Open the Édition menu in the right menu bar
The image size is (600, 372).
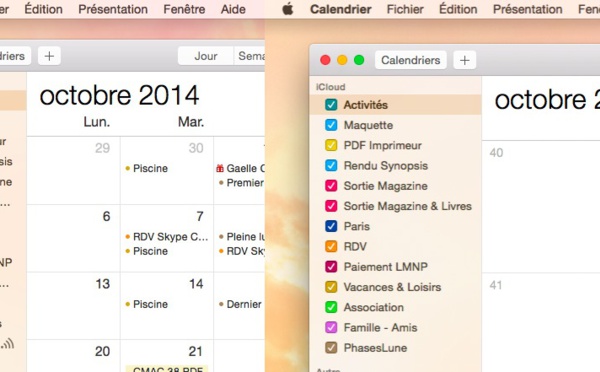click(x=458, y=9)
